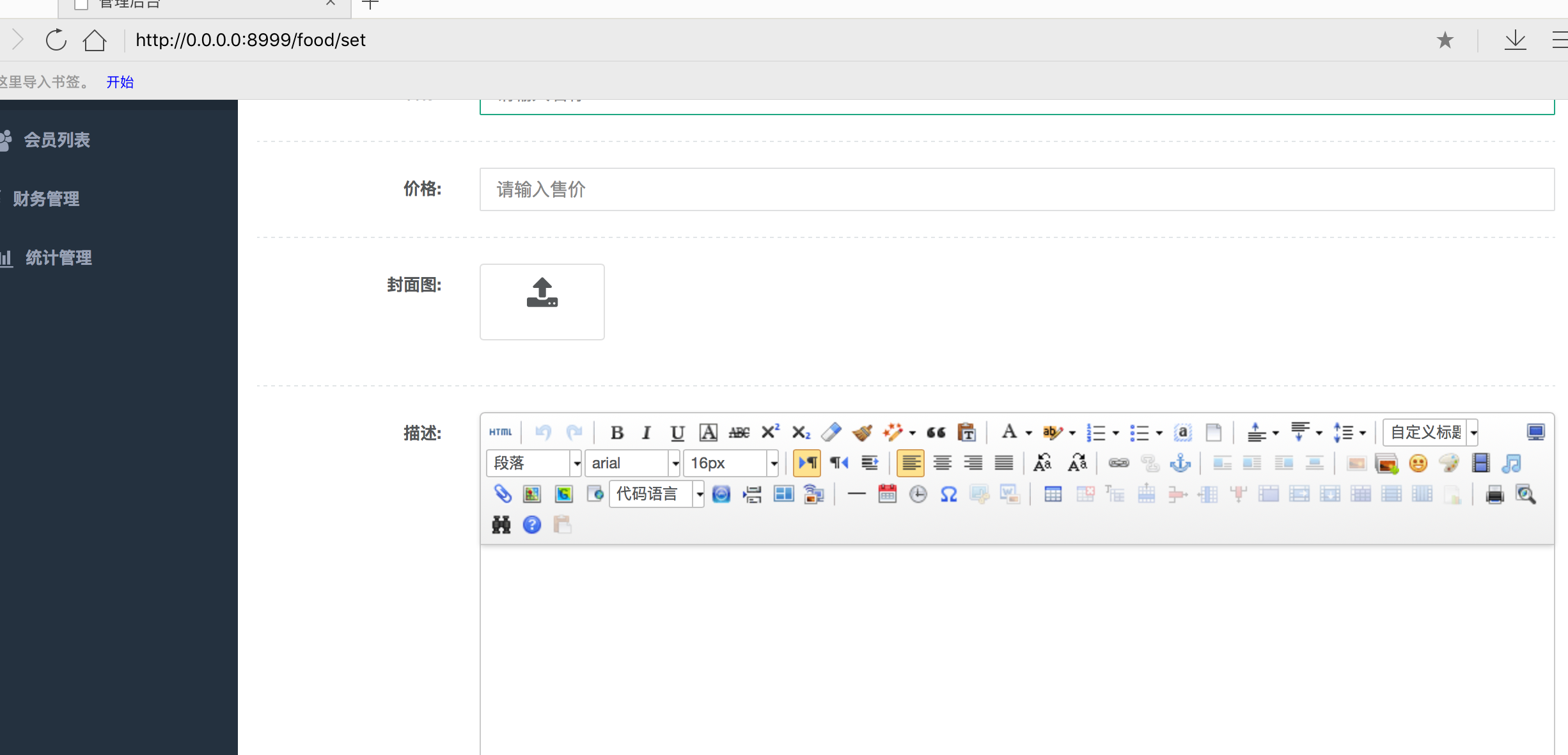This screenshot has width=1568, height=755.
Task: Click the price input field
Action: click(x=1017, y=189)
